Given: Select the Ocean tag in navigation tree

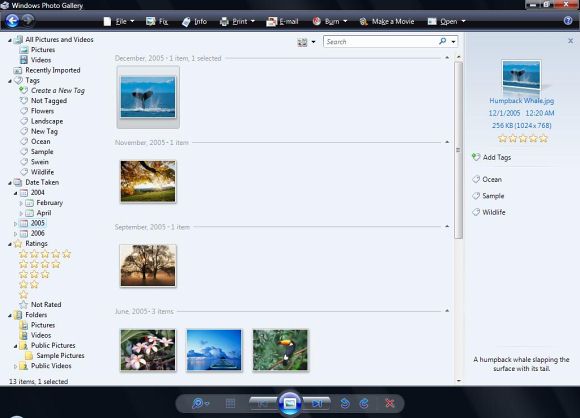Looking at the screenshot, I should 40,142.
